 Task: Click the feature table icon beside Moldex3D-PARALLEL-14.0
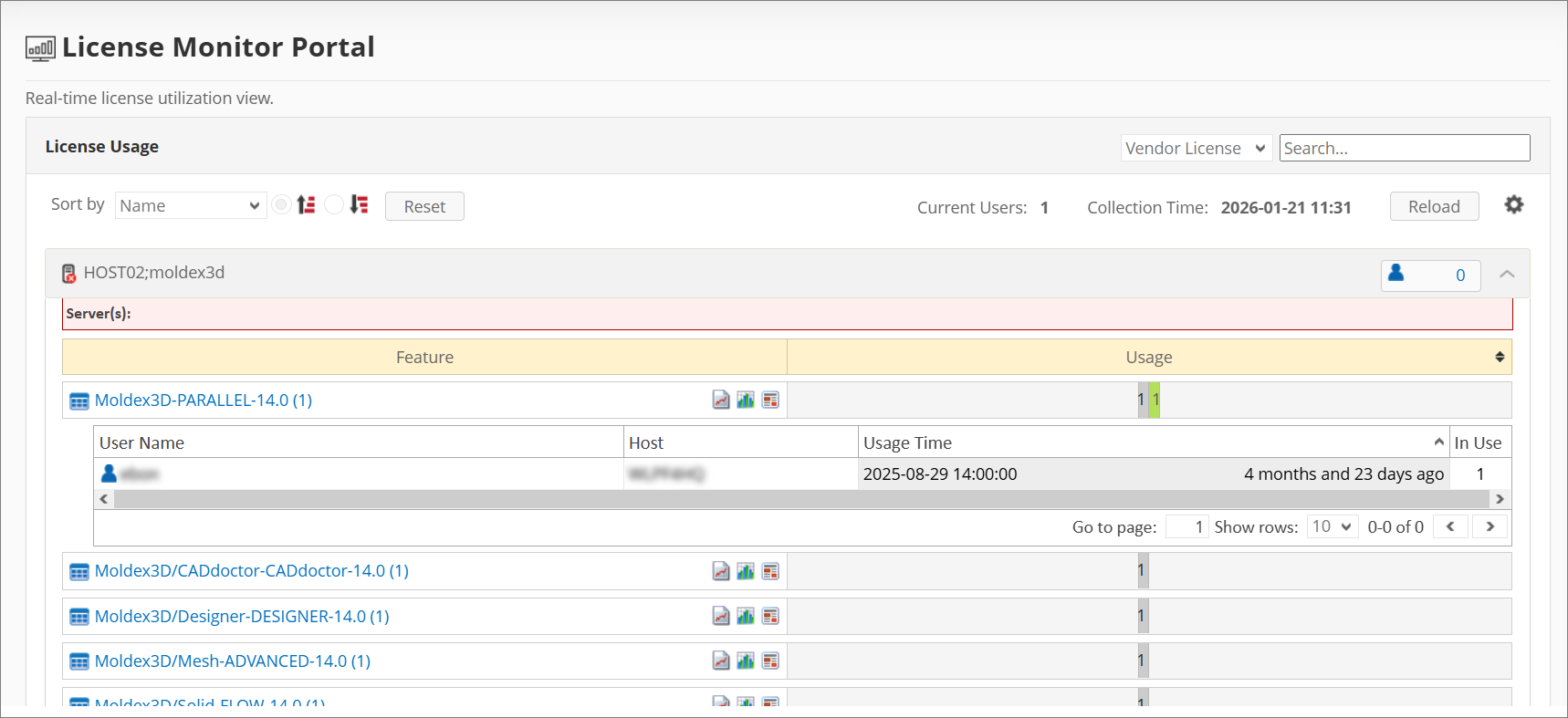[79, 401]
